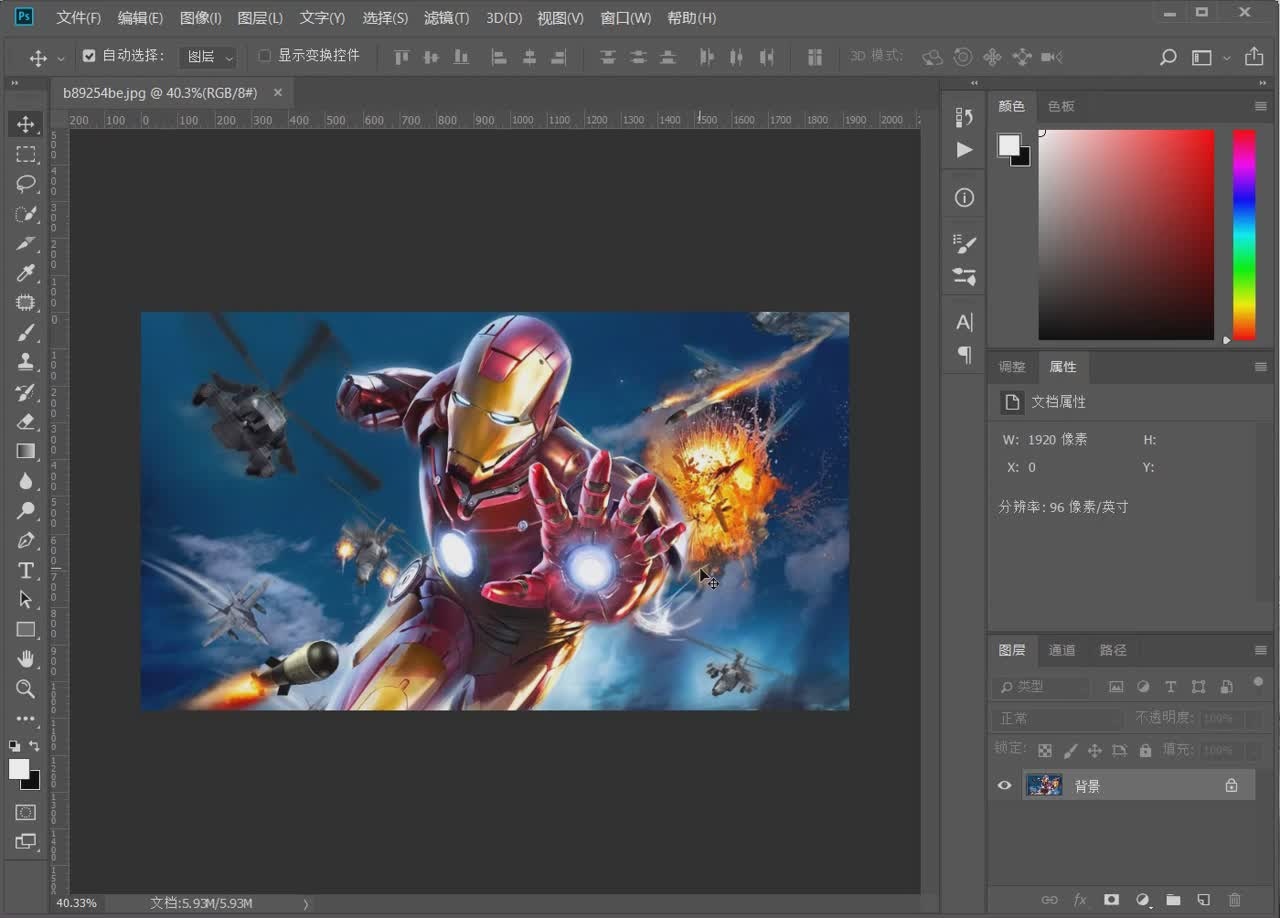Viewport: 1280px width, 918px height.
Task: Click the foreground color swatch in toolbar
Action: [x=19, y=769]
